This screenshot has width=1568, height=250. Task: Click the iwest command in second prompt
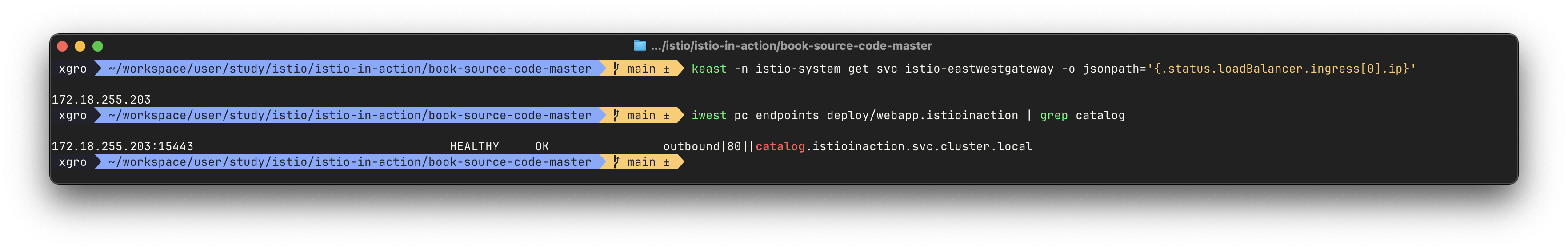(709, 115)
